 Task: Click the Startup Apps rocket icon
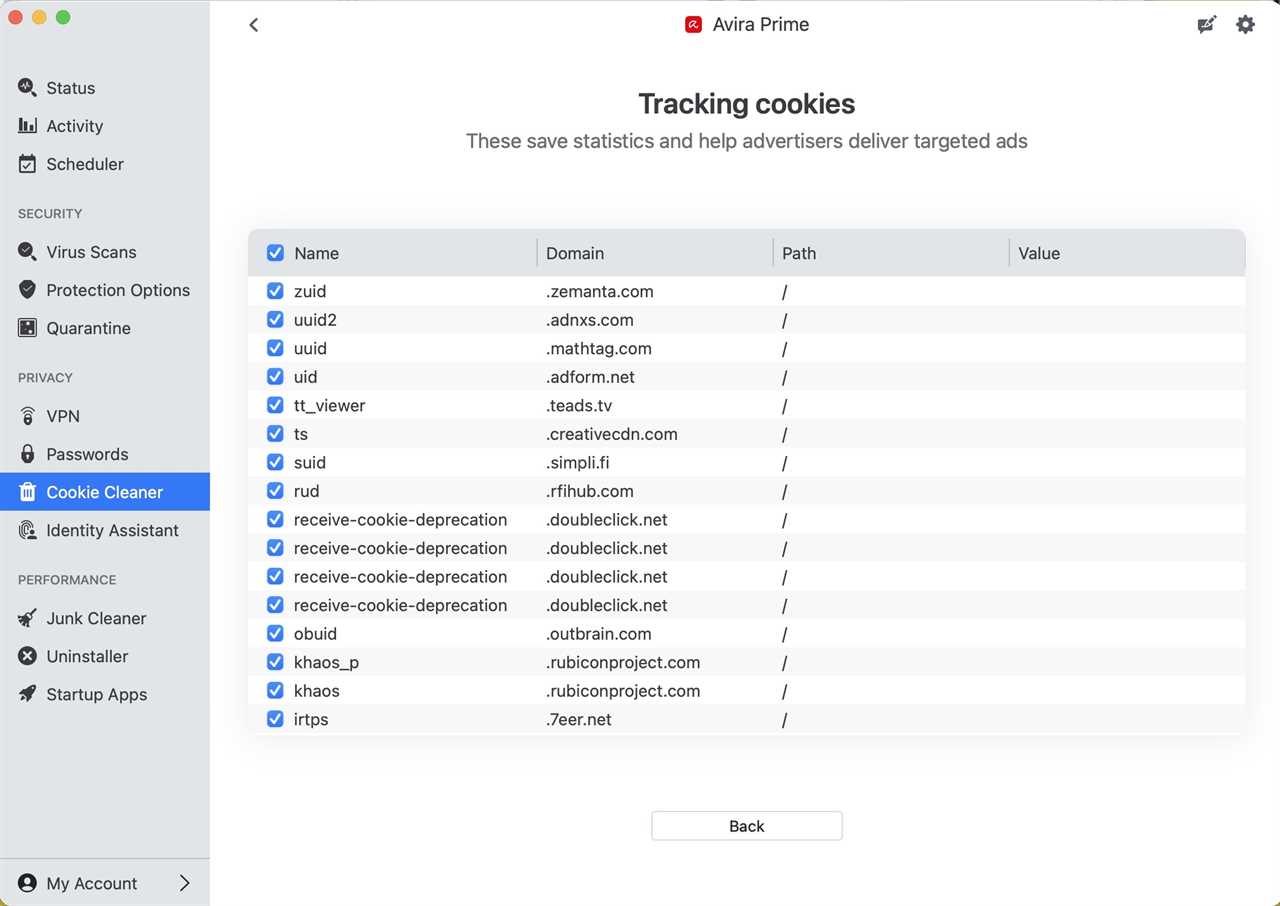coord(27,694)
